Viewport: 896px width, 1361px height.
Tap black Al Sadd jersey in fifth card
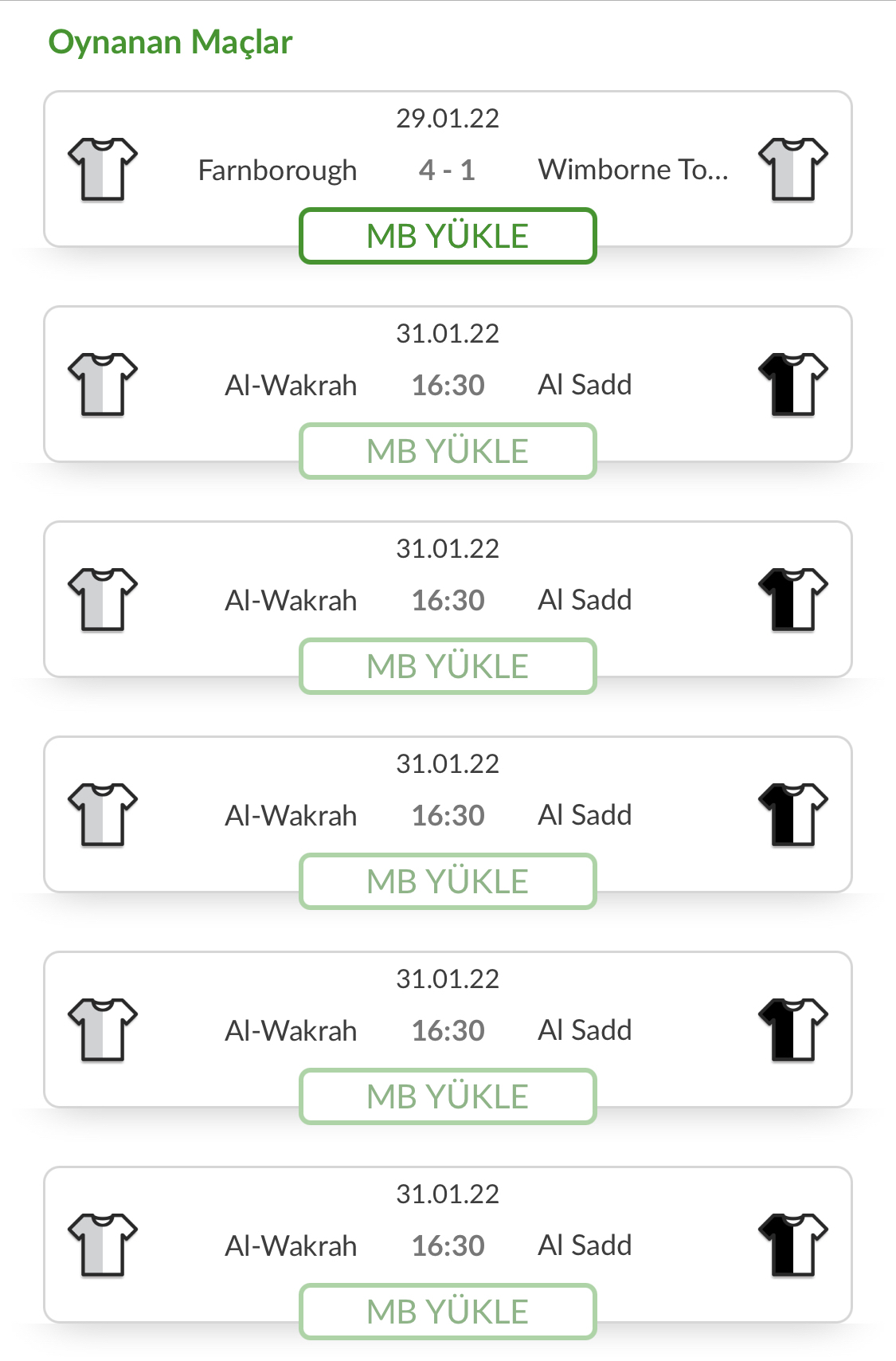[x=793, y=1030]
